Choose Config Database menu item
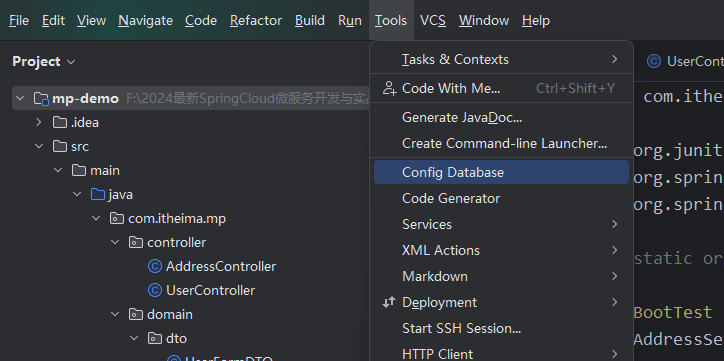The width and height of the screenshot is (724, 361). click(x=501, y=172)
